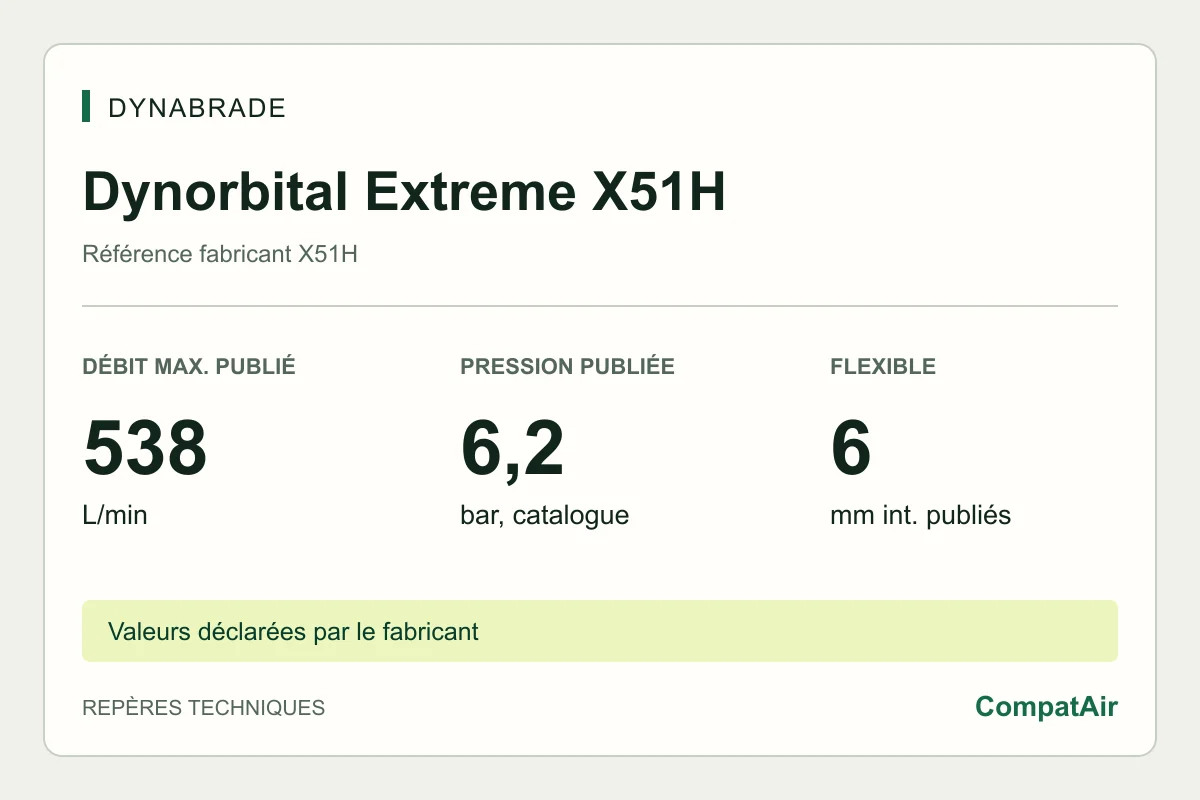This screenshot has width=1200, height=800.
Task: Select the Dynorbital Extreme X51H title
Action: 403,192
